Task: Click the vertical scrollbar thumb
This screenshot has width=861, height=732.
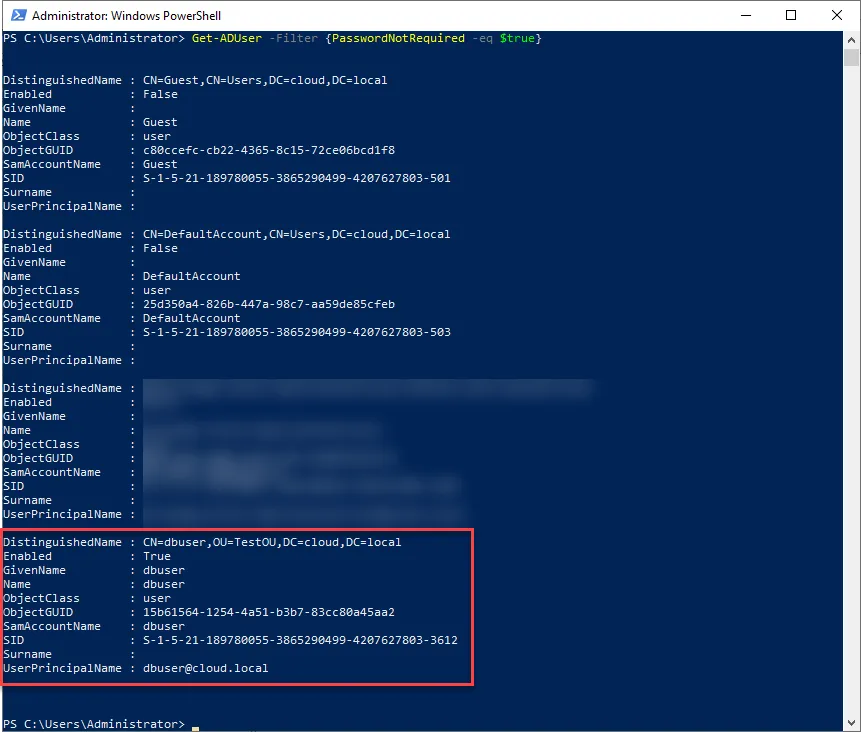Action: coord(851,58)
